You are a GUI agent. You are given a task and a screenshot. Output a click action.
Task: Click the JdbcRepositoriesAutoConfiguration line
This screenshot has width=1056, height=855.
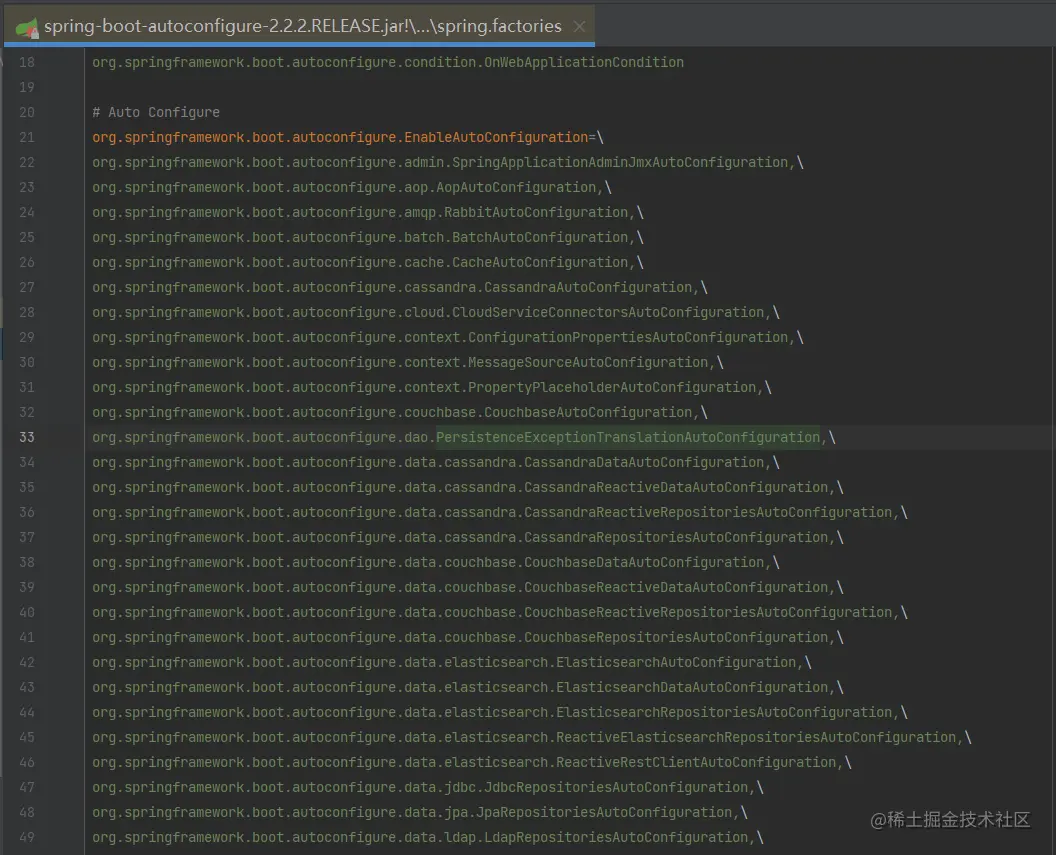(x=428, y=787)
